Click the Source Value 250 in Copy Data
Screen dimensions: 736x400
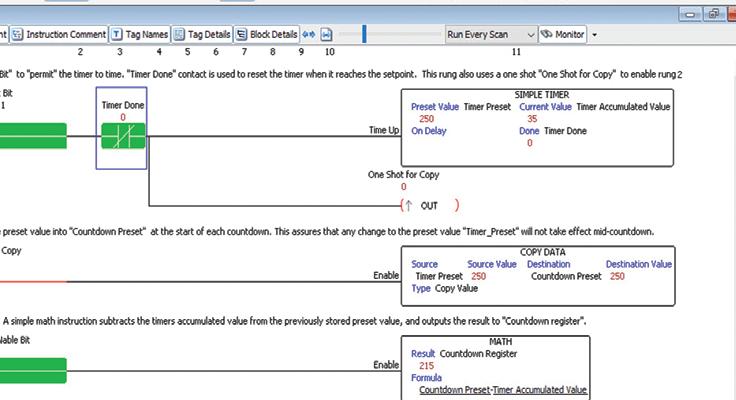click(478, 276)
